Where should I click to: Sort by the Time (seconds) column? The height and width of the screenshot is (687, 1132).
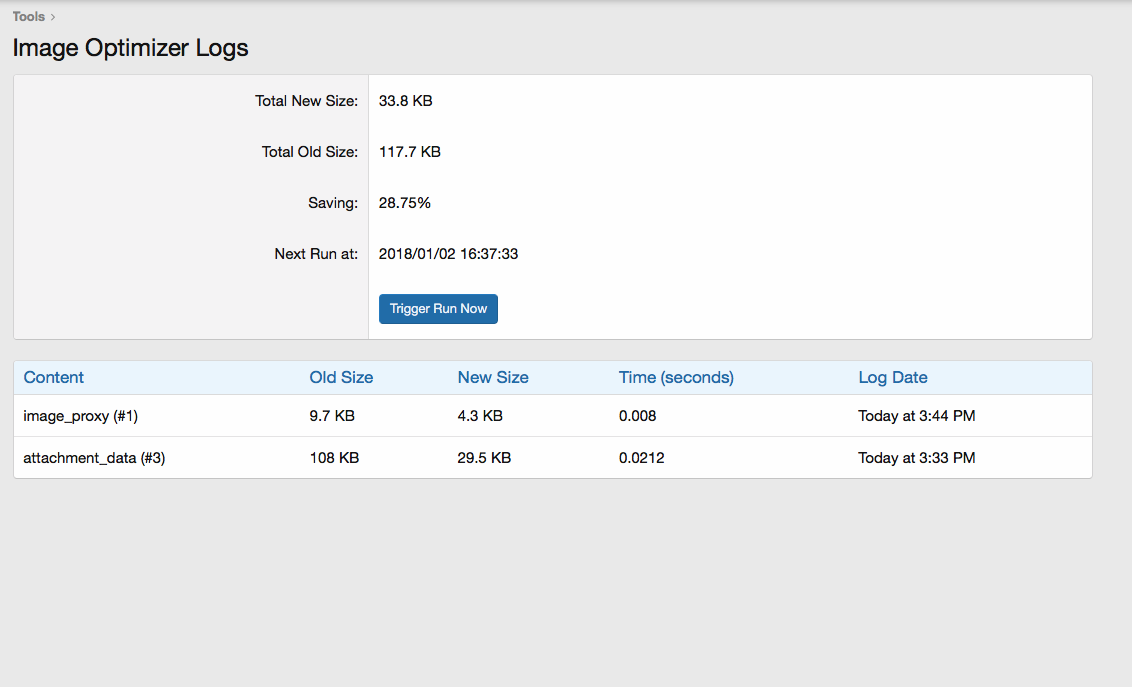[676, 377]
